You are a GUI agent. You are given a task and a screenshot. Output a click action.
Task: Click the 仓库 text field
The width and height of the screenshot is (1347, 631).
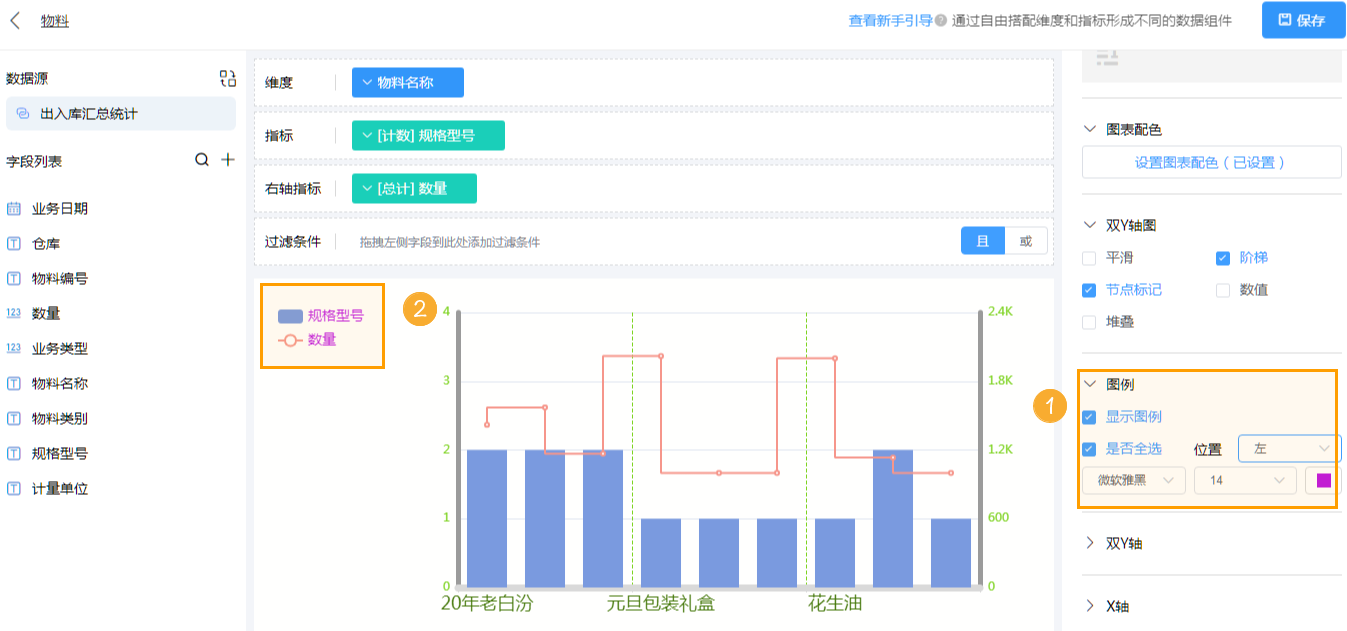[x=46, y=243]
